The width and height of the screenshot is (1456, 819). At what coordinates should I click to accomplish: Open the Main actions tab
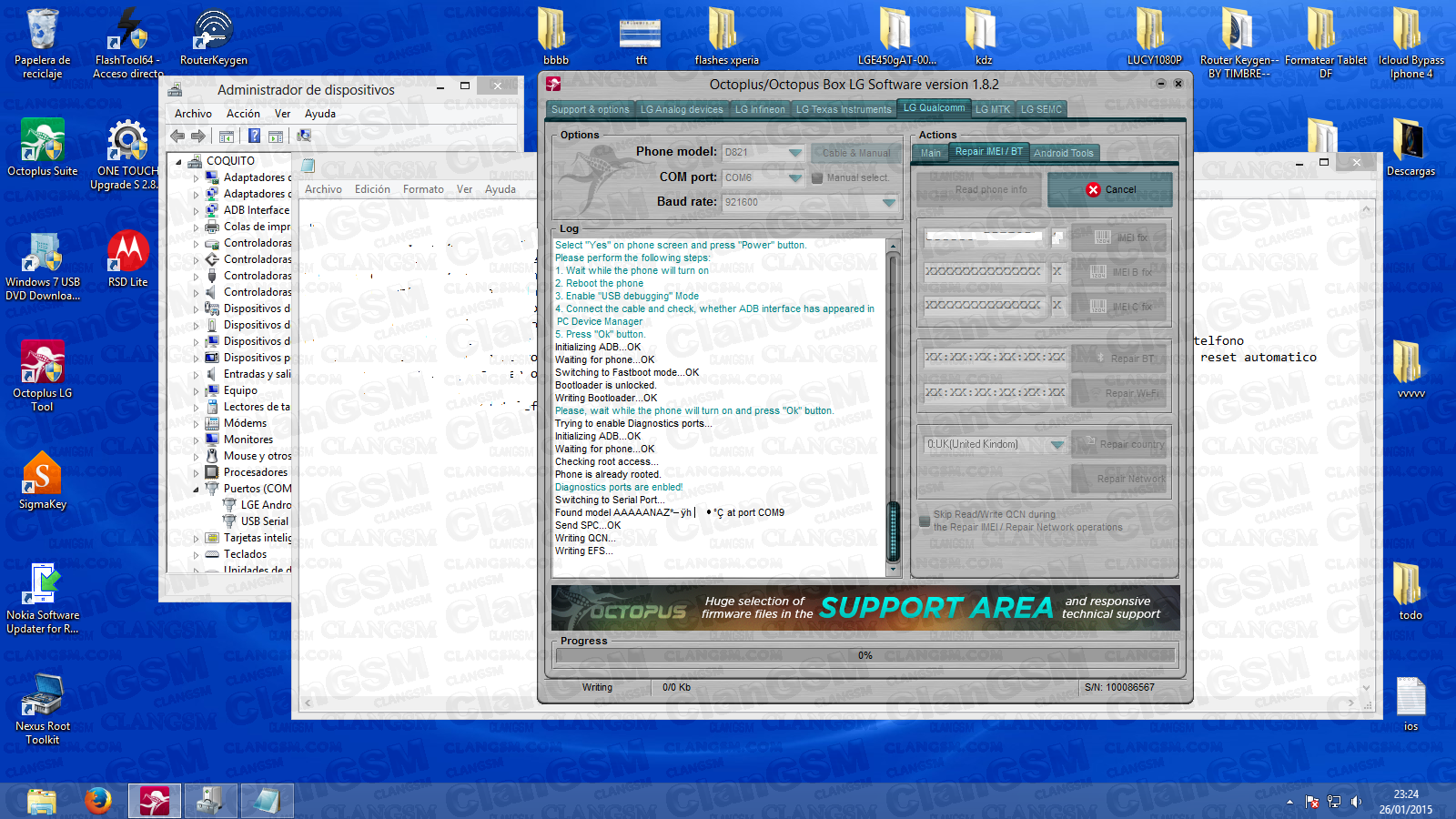pos(930,153)
